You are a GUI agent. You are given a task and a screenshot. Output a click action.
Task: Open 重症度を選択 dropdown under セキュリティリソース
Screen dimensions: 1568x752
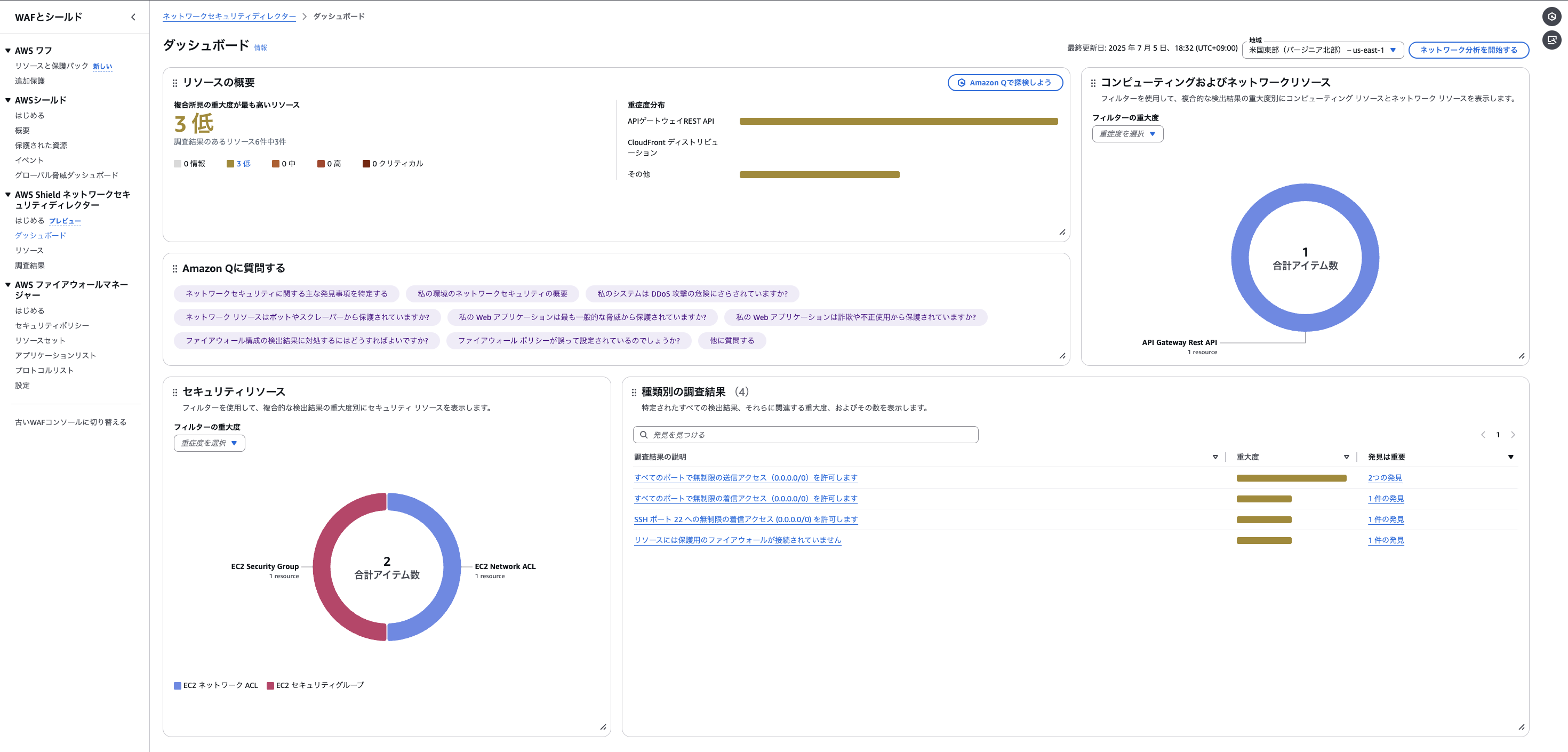click(210, 443)
